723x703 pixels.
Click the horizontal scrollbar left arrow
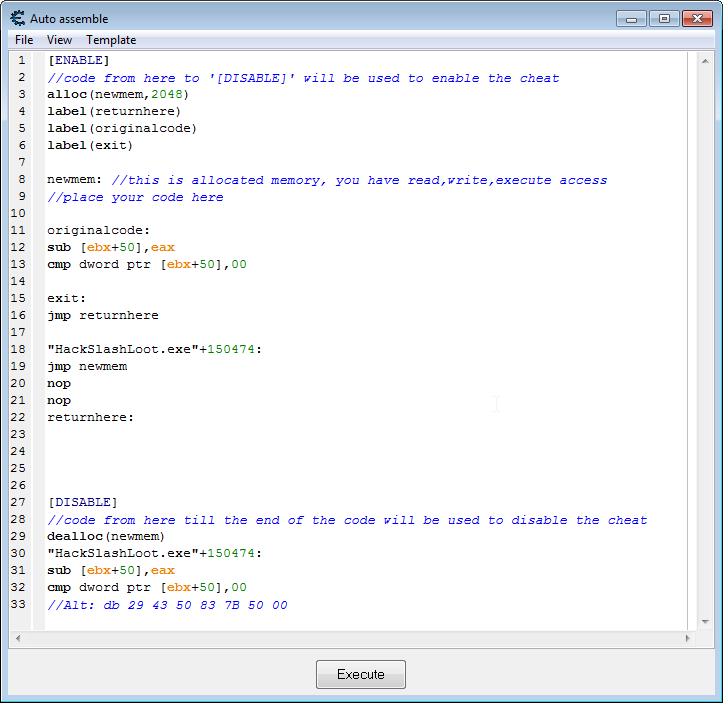coord(18,638)
